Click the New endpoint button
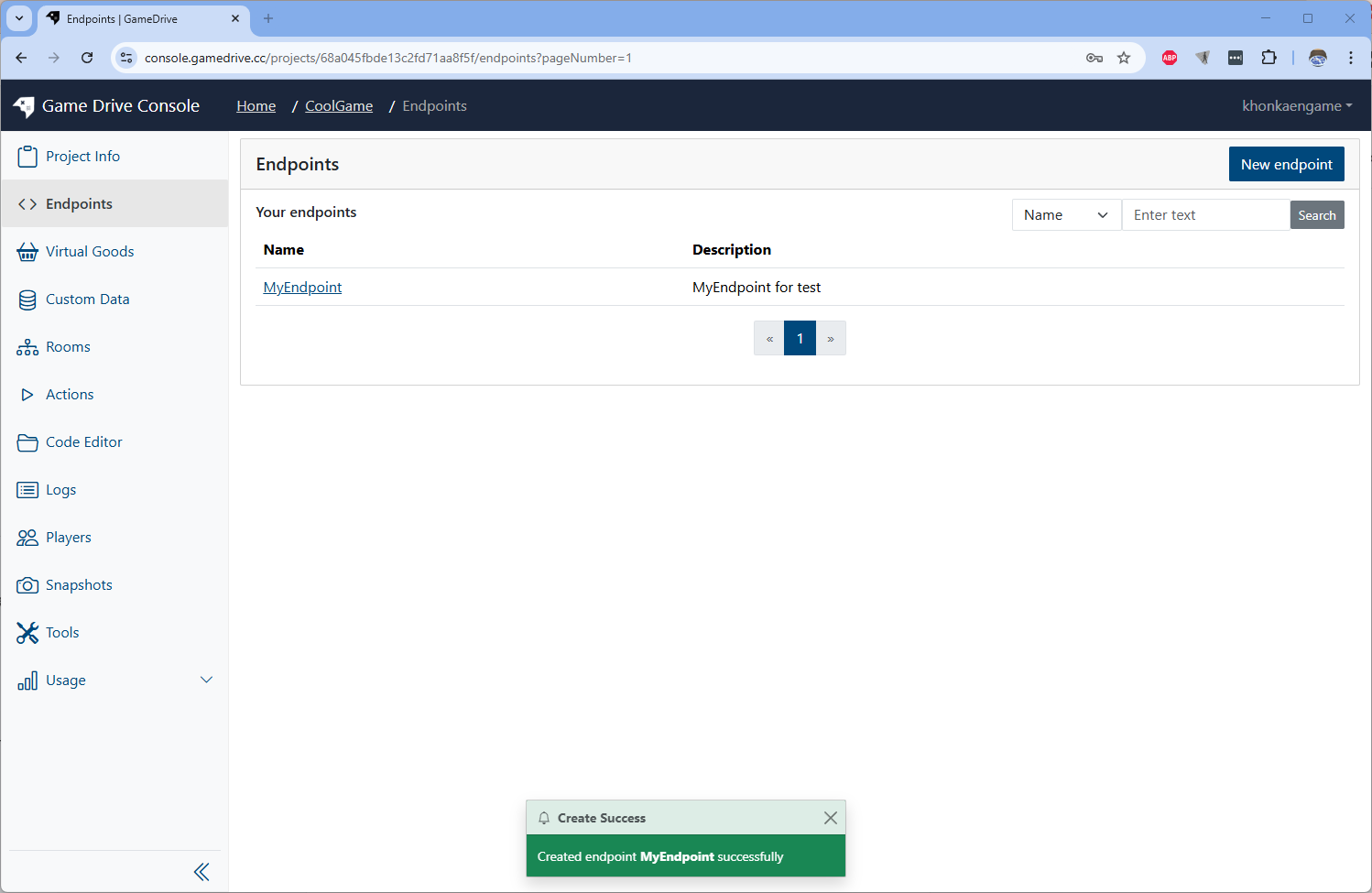 [1286, 164]
